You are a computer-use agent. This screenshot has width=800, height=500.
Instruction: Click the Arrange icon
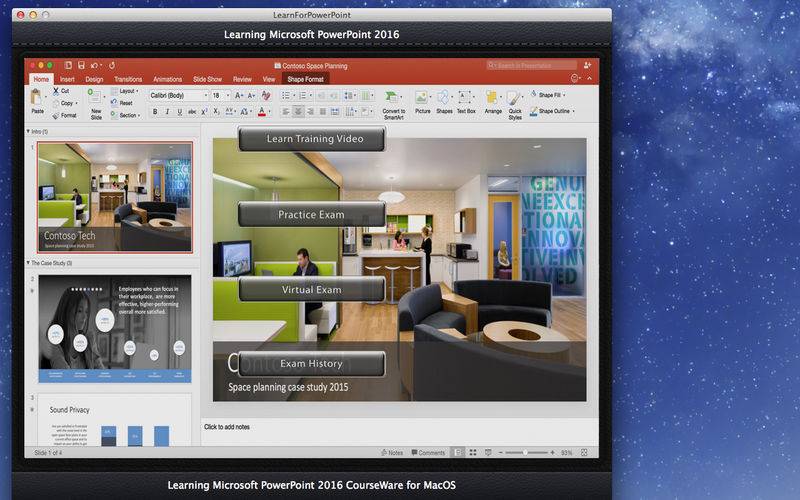[492, 97]
